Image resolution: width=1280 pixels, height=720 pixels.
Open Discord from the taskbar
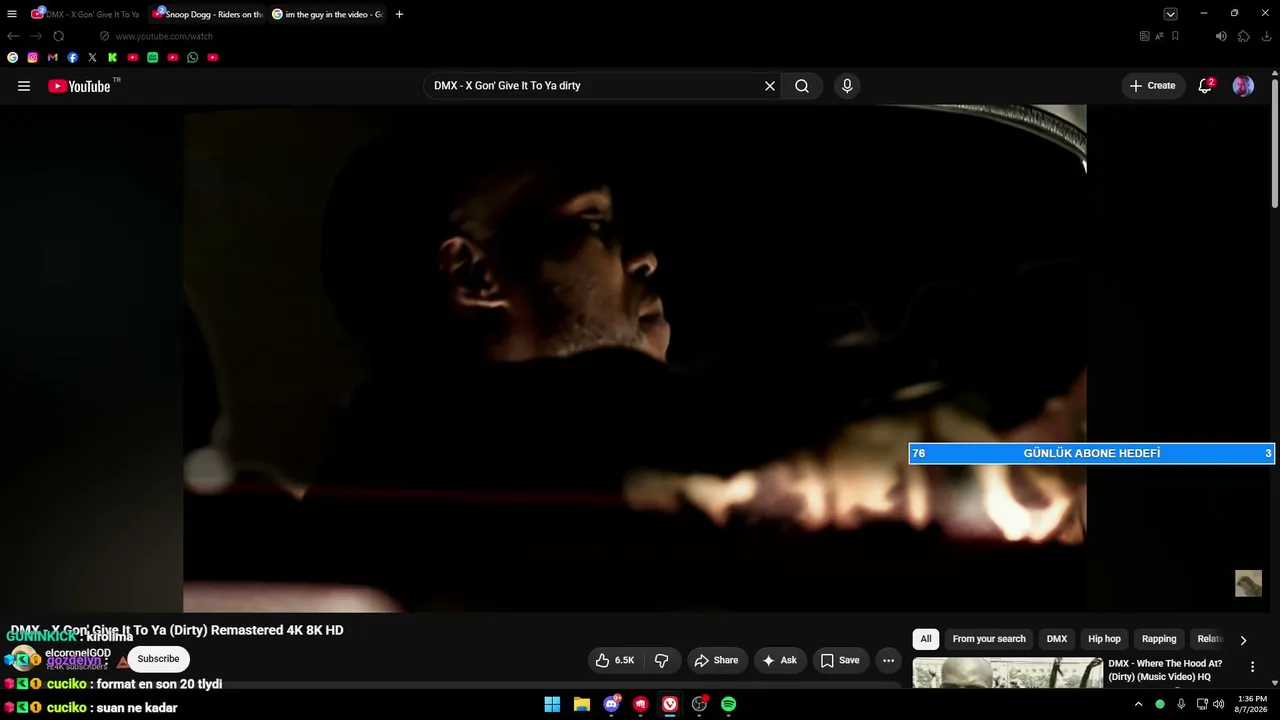click(x=611, y=704)
